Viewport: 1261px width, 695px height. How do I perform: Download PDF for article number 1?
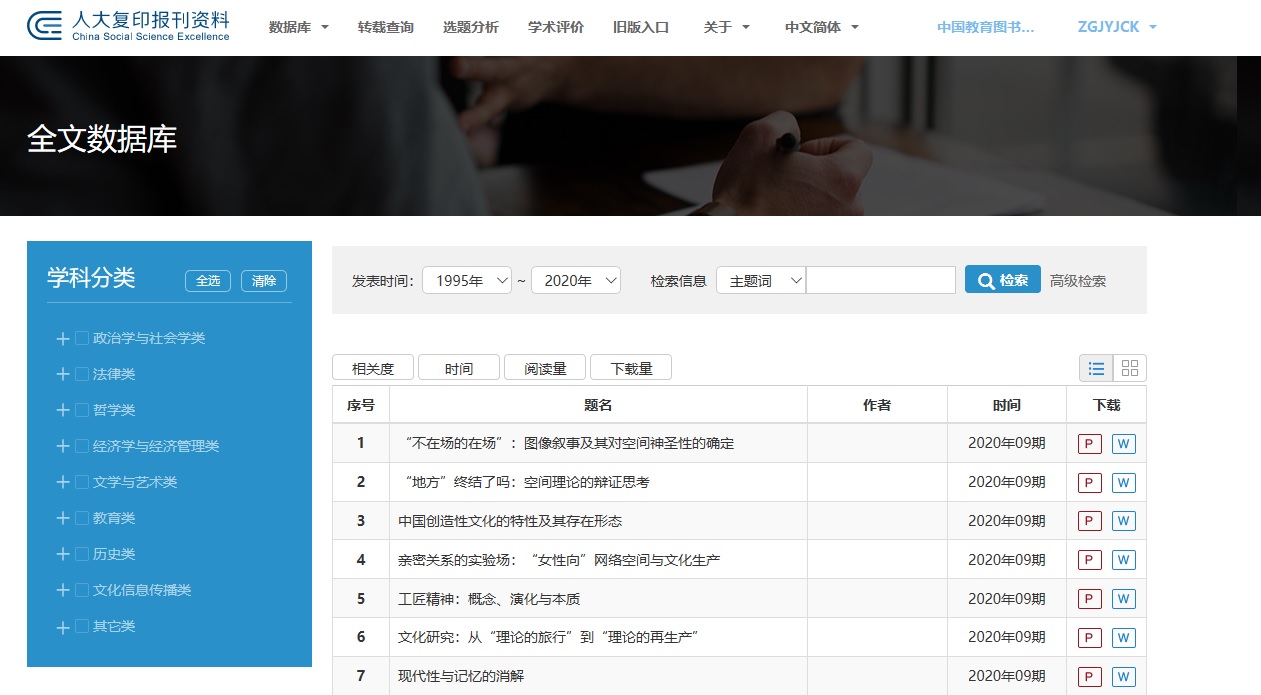(1089, 444)
